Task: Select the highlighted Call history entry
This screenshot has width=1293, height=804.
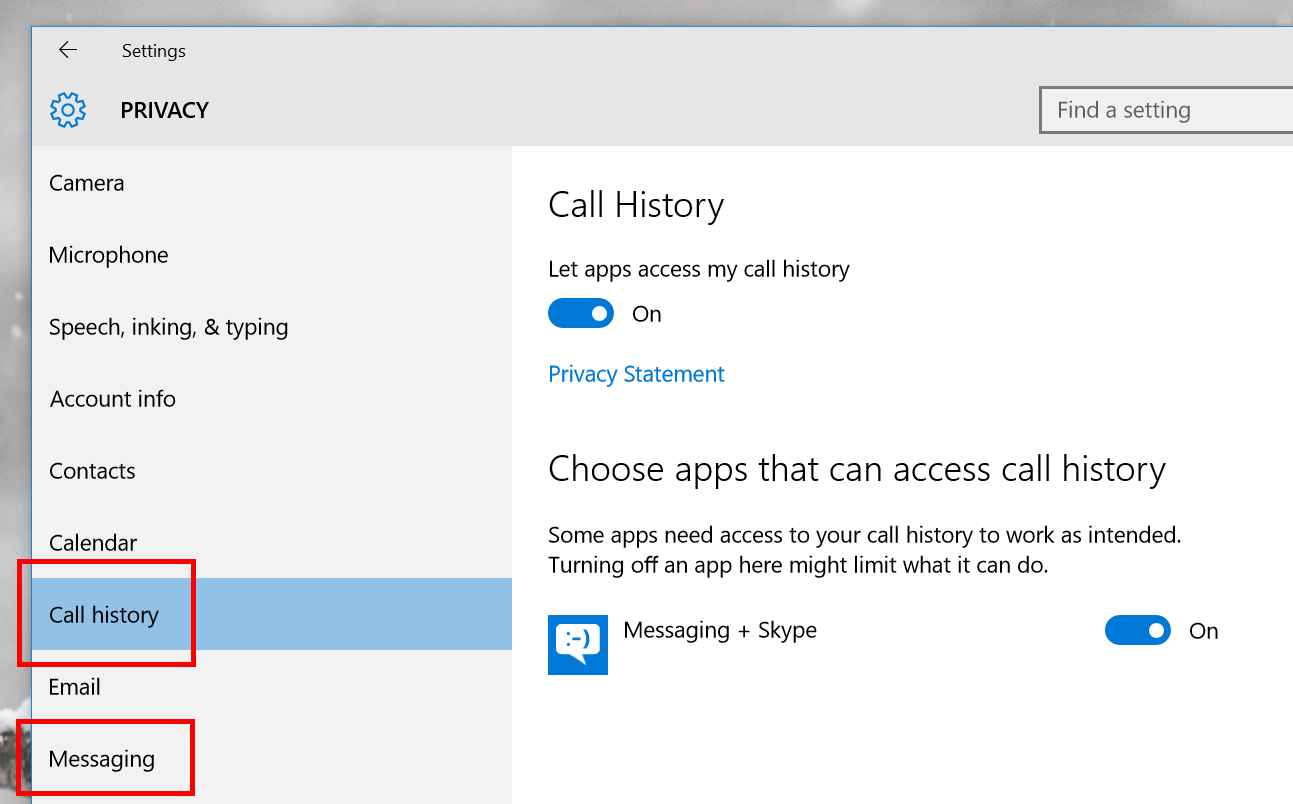Action: click(104, 615)
